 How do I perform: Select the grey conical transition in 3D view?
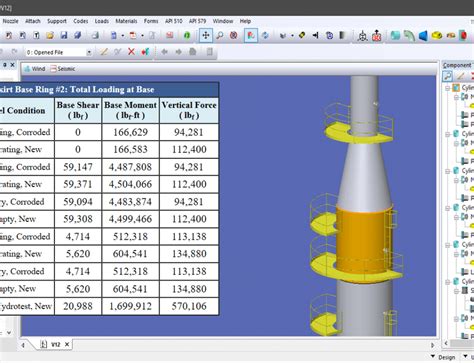364,176
